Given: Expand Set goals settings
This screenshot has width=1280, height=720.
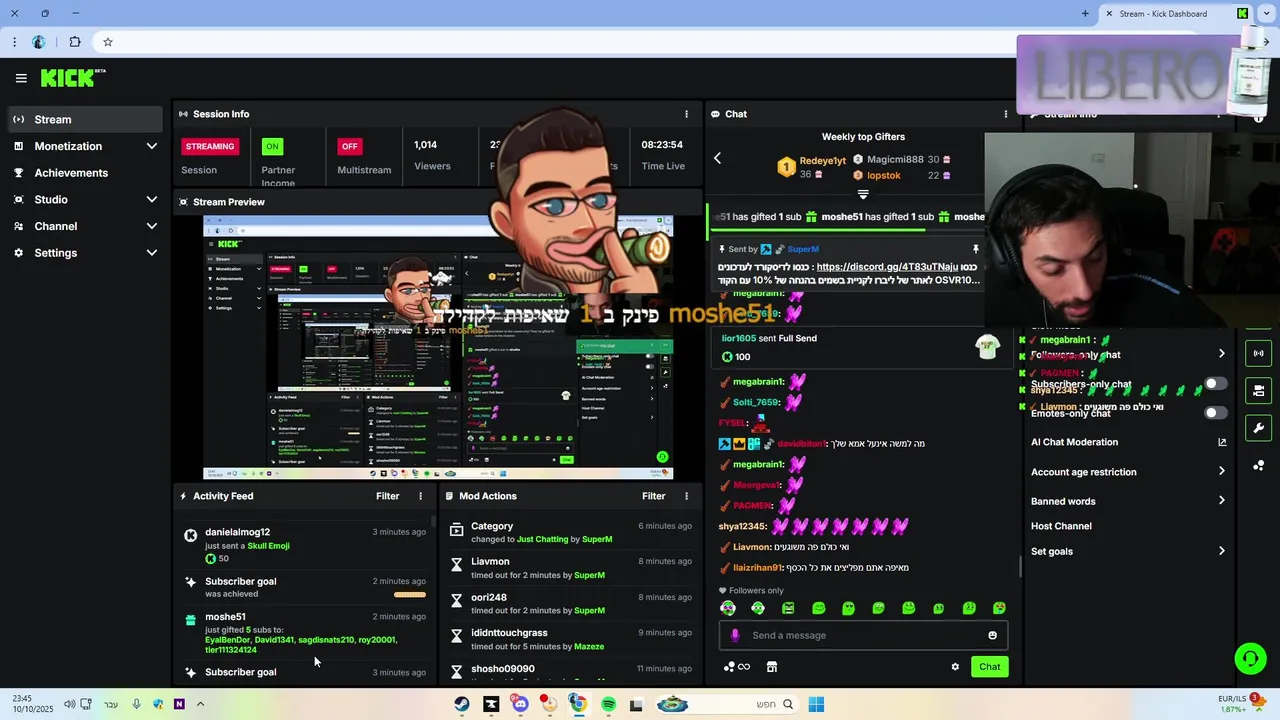Looking at the screenshot, I should click(1221, 551).
